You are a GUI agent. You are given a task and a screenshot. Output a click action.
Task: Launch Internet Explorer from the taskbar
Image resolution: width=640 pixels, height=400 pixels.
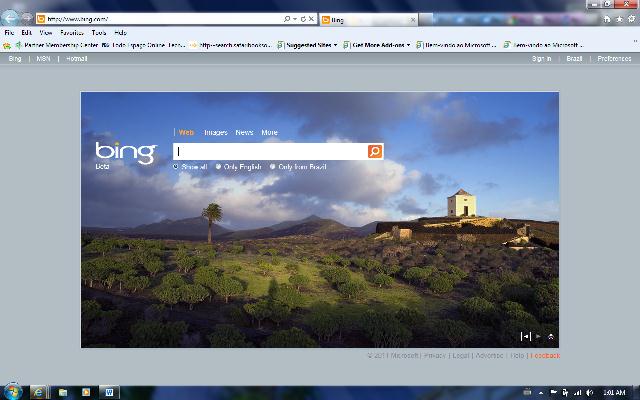[x=38, y=391]
